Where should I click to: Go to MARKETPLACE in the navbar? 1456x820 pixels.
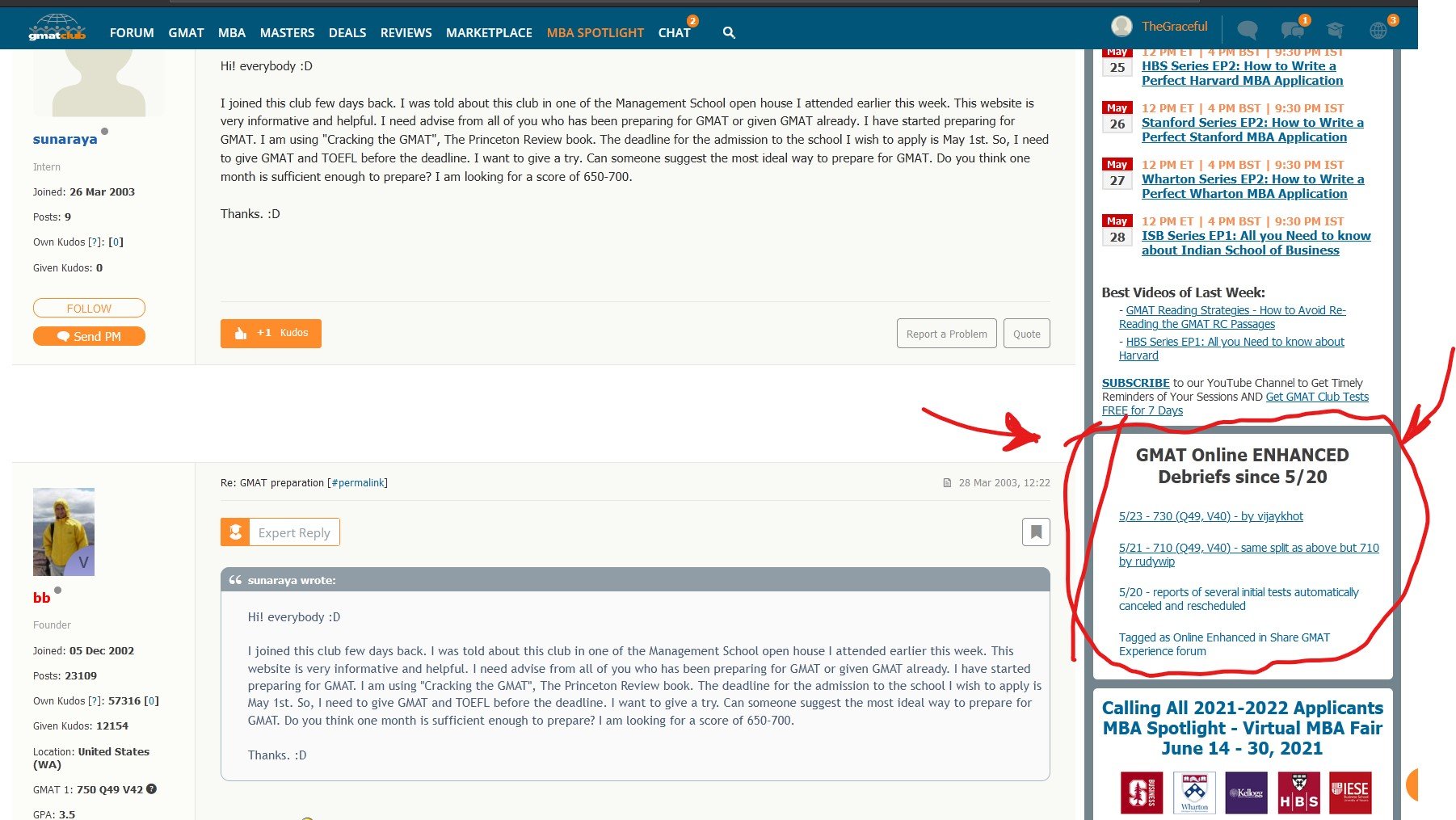489,33
